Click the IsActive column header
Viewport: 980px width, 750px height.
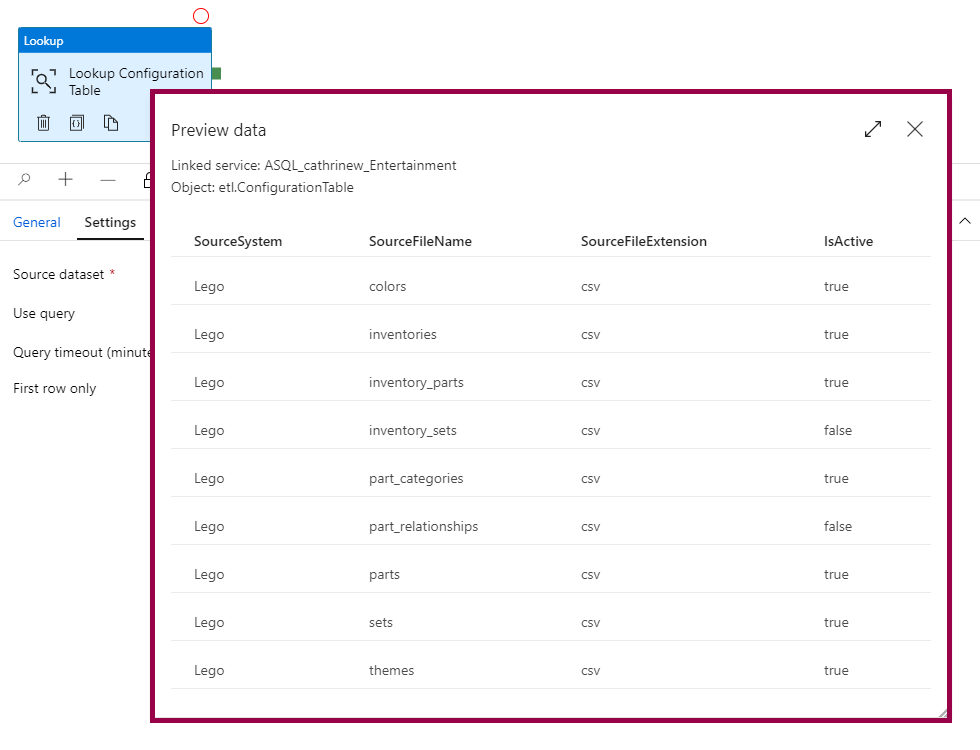point(848,241)
